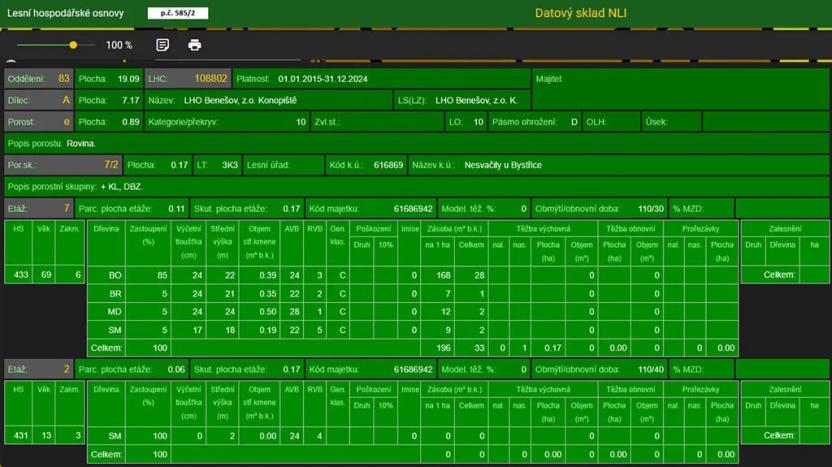Screen dimensions: 832x467
Task: Select the Etáž 2 field
Action: pos(38,368)
